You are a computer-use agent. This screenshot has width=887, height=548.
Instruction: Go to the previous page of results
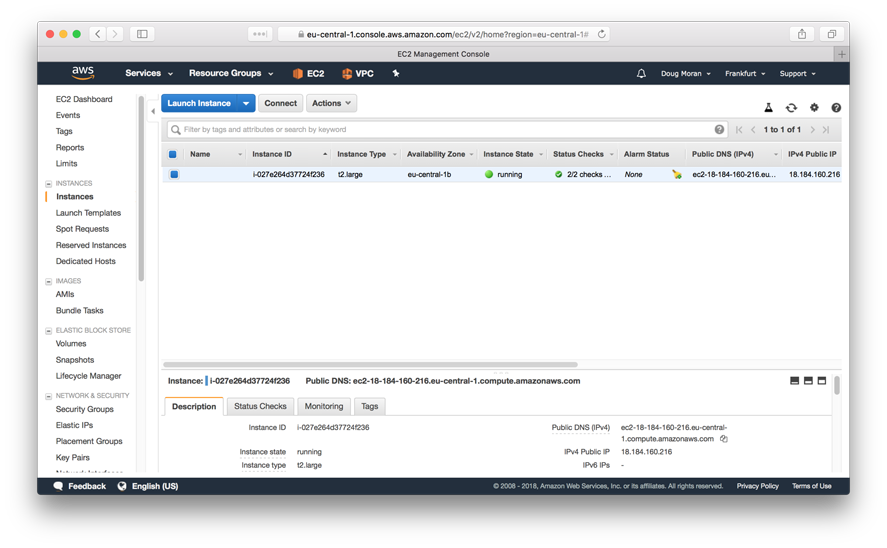753,130
